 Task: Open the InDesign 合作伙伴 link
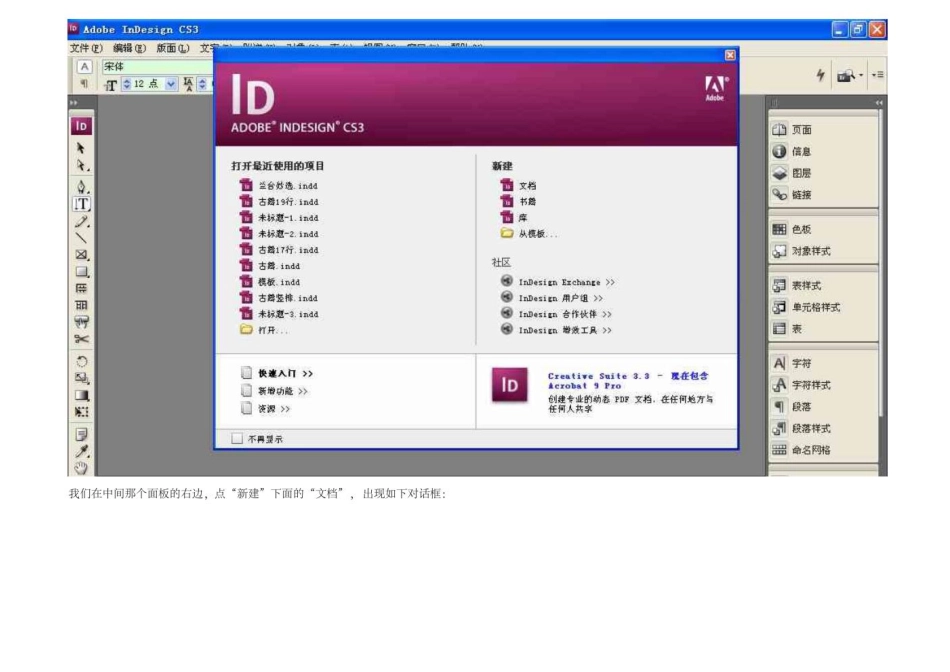(556, 314)
